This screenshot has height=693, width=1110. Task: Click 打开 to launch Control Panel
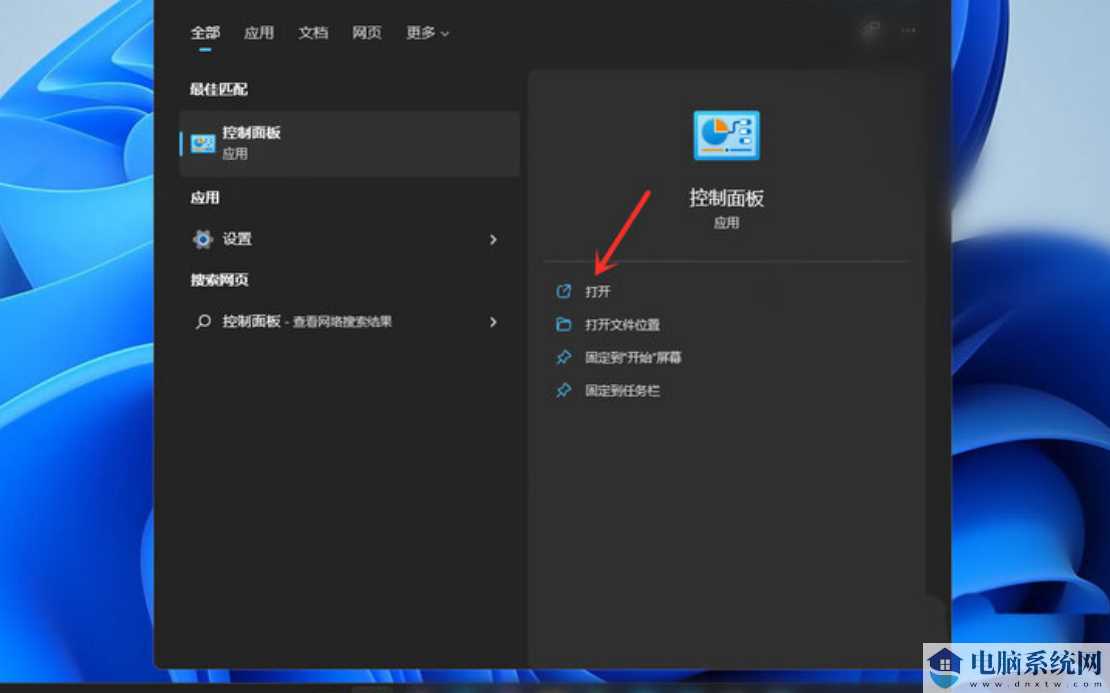(597, 291)
